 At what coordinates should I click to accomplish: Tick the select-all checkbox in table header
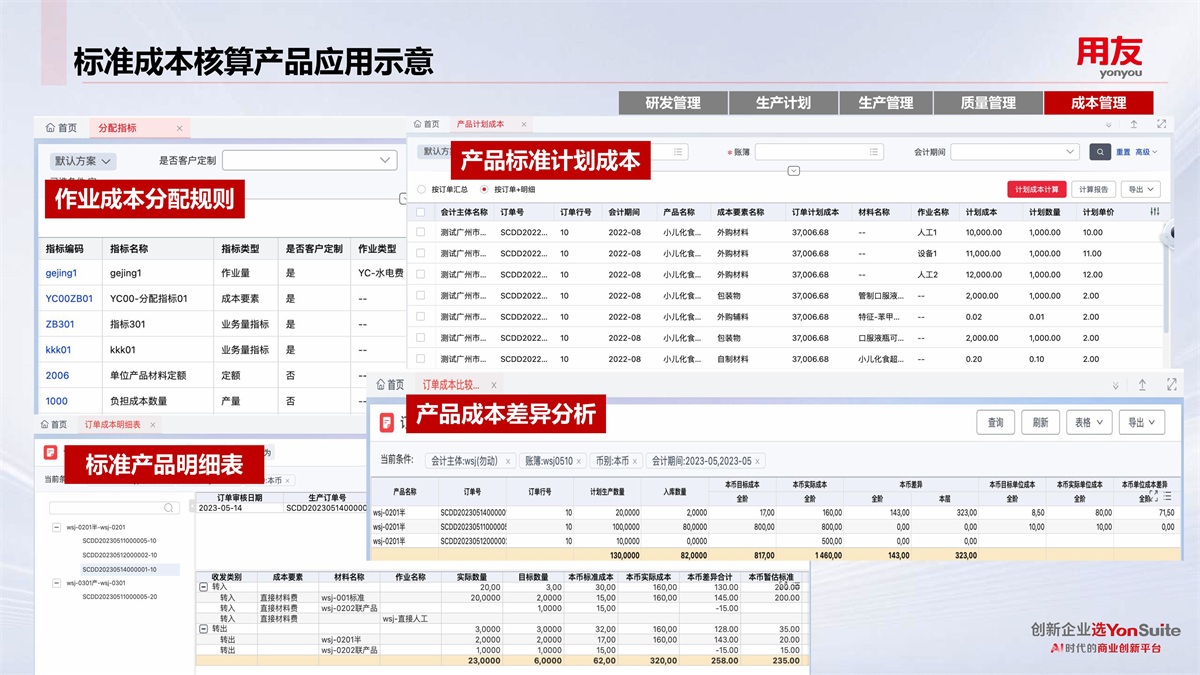point(420,212)
